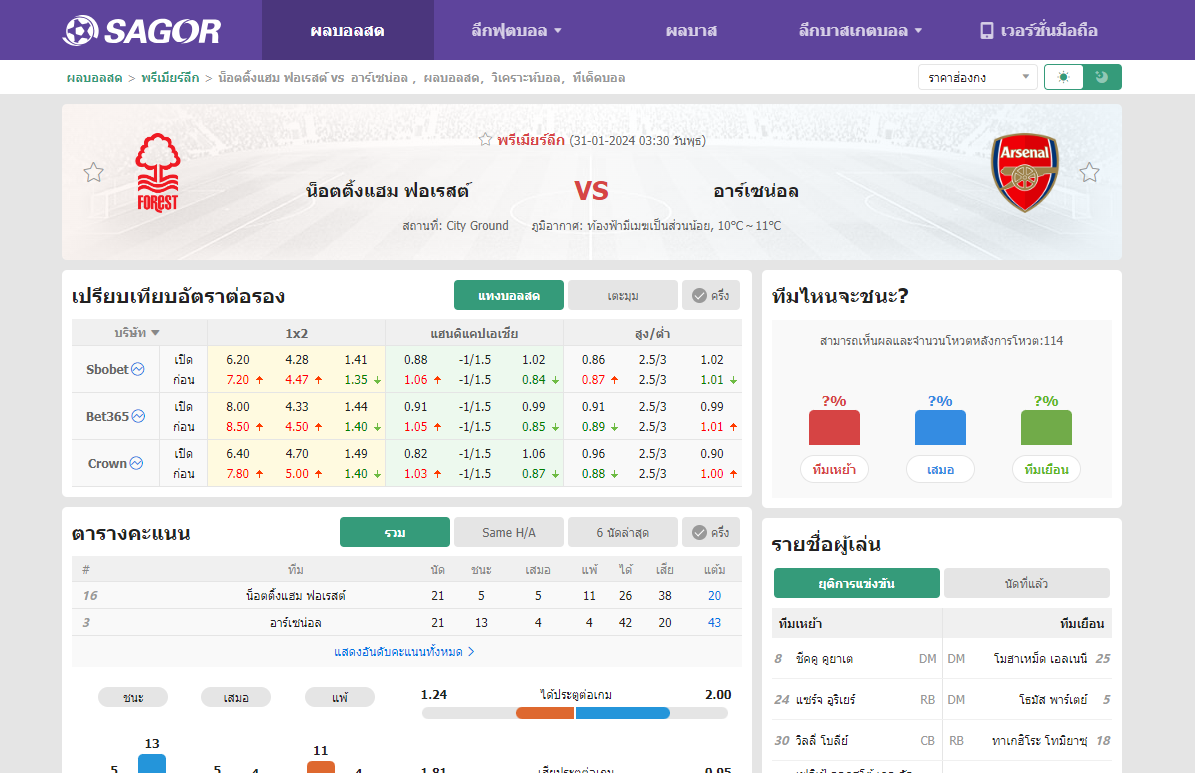1195x773 pixels.
Task: Switch to dark mode moon toggle
Action: (x=1102, y=77)
